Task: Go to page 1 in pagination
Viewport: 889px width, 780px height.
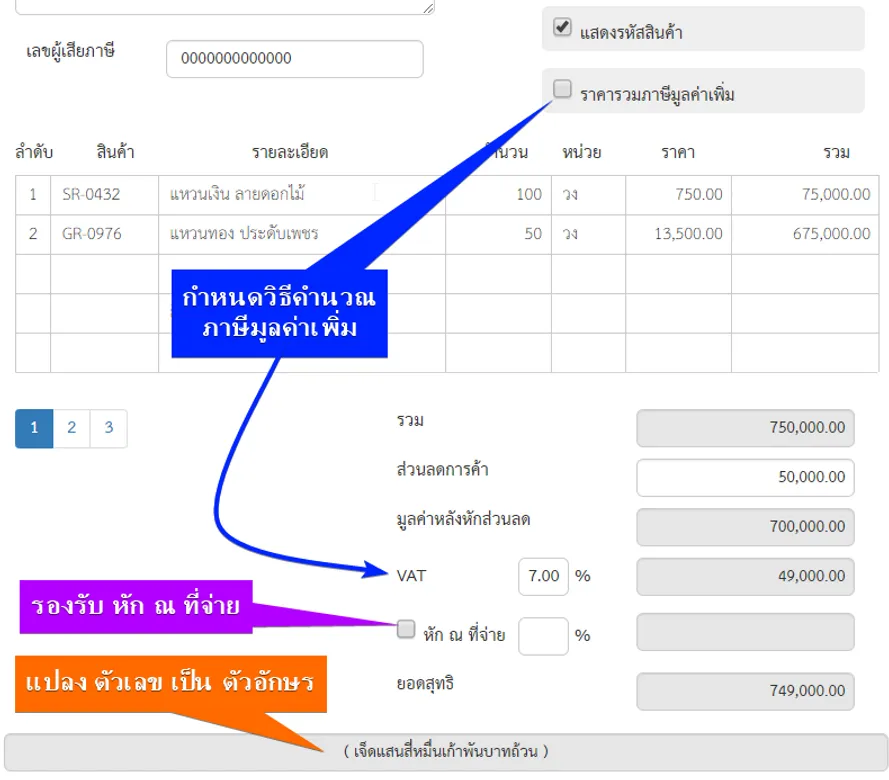Action: tap(34, 428)
